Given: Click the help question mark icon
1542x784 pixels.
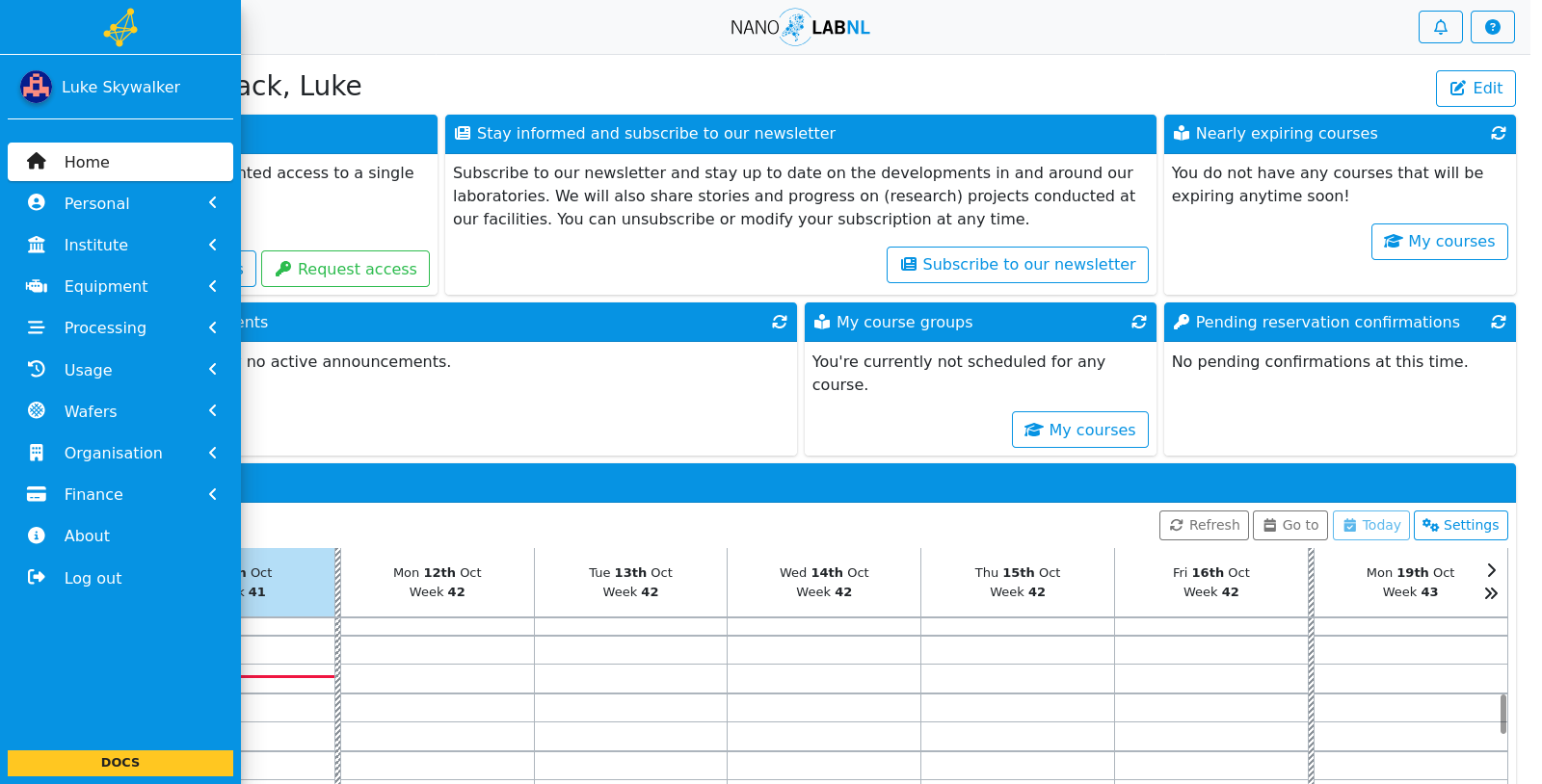Looking at the screenshot, I should point(1492,27).
